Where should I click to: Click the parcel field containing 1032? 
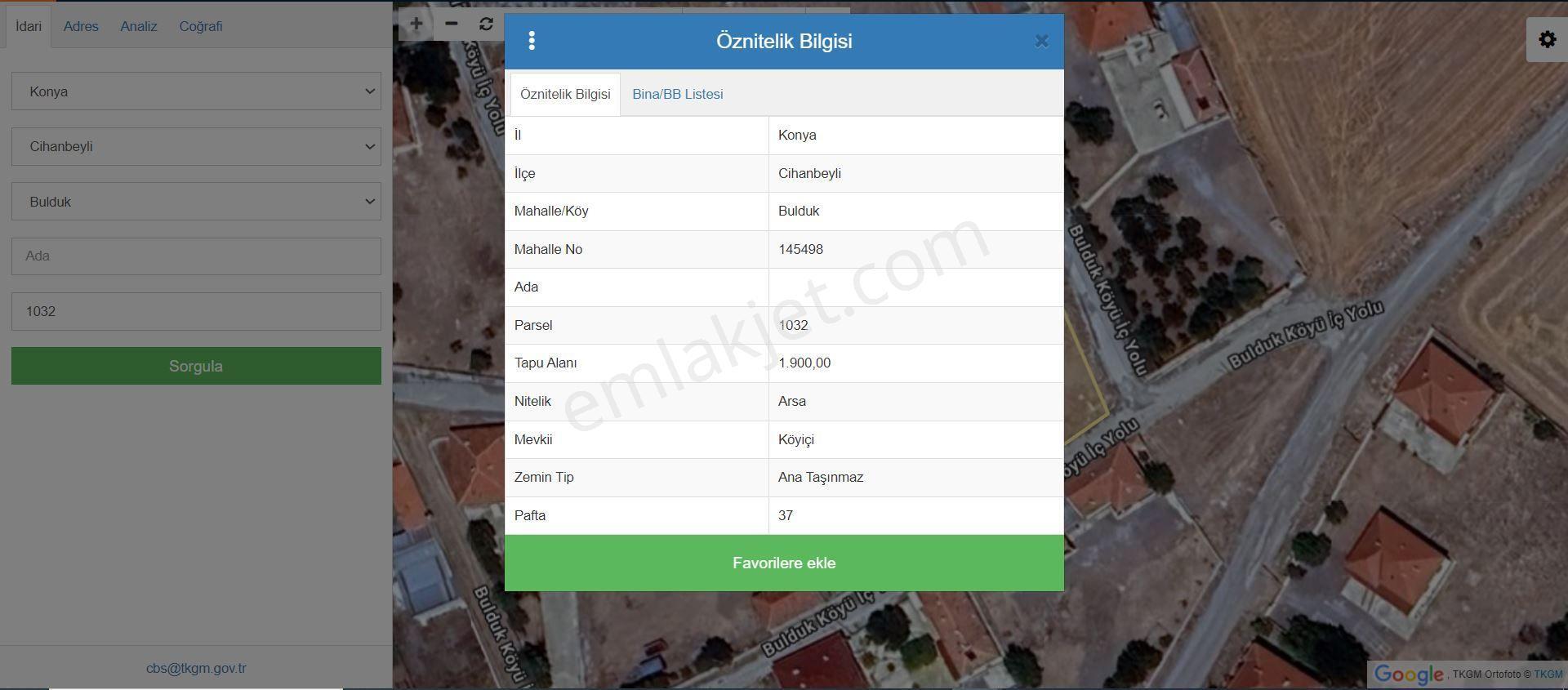196,311
